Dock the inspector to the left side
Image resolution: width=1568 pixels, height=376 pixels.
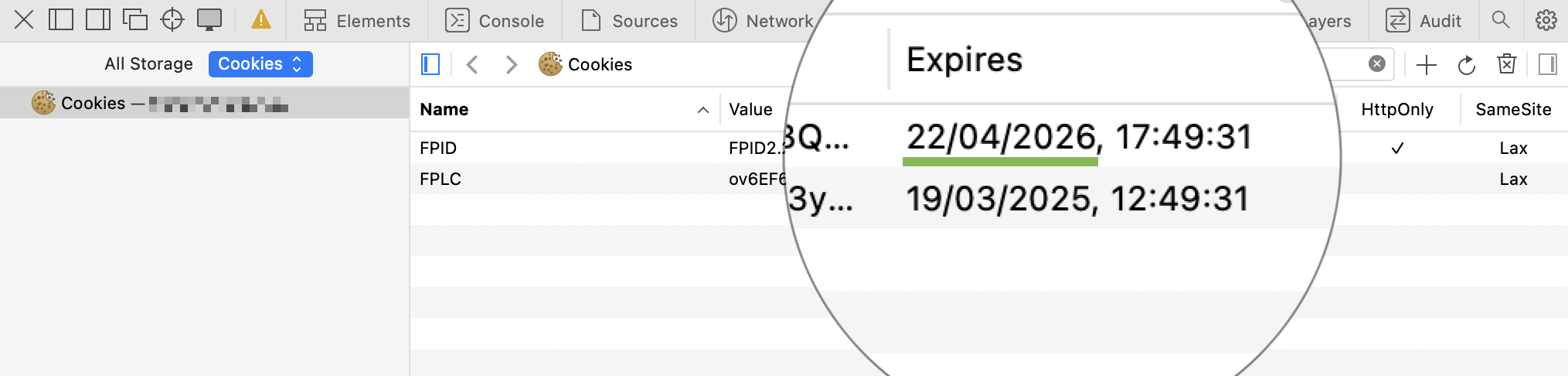point(61,20)
